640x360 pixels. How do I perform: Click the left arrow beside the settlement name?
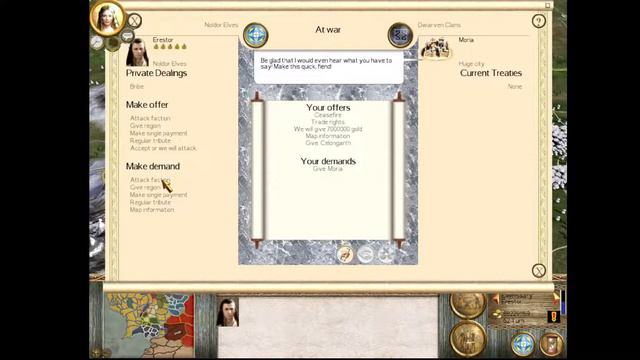[495, 299]
